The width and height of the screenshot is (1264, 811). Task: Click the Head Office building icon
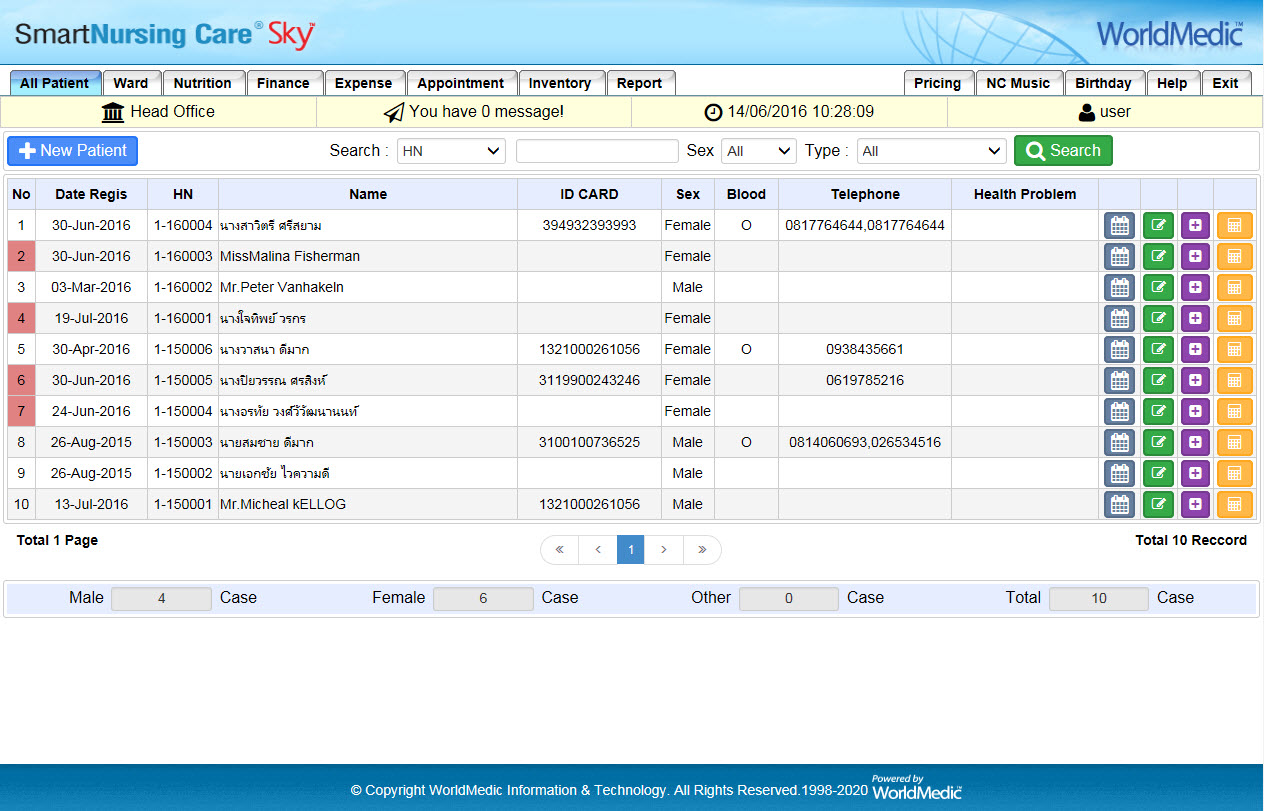point(113,112)
